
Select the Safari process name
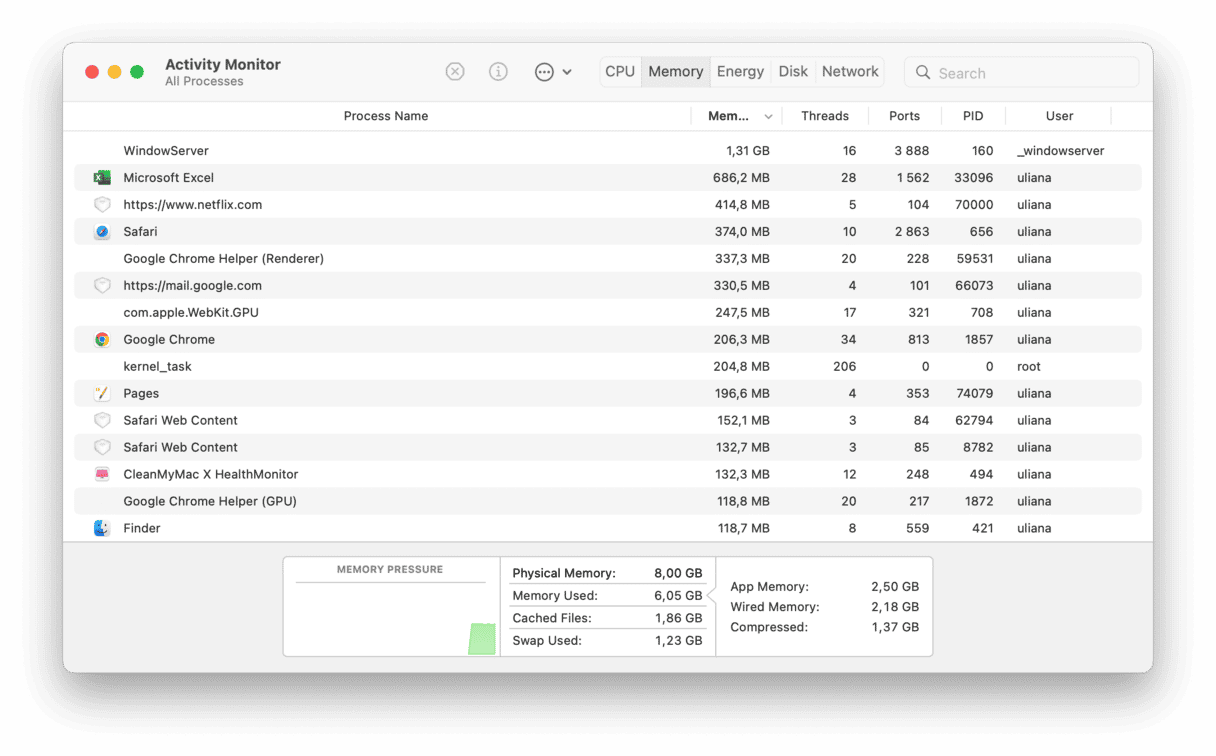140,232
